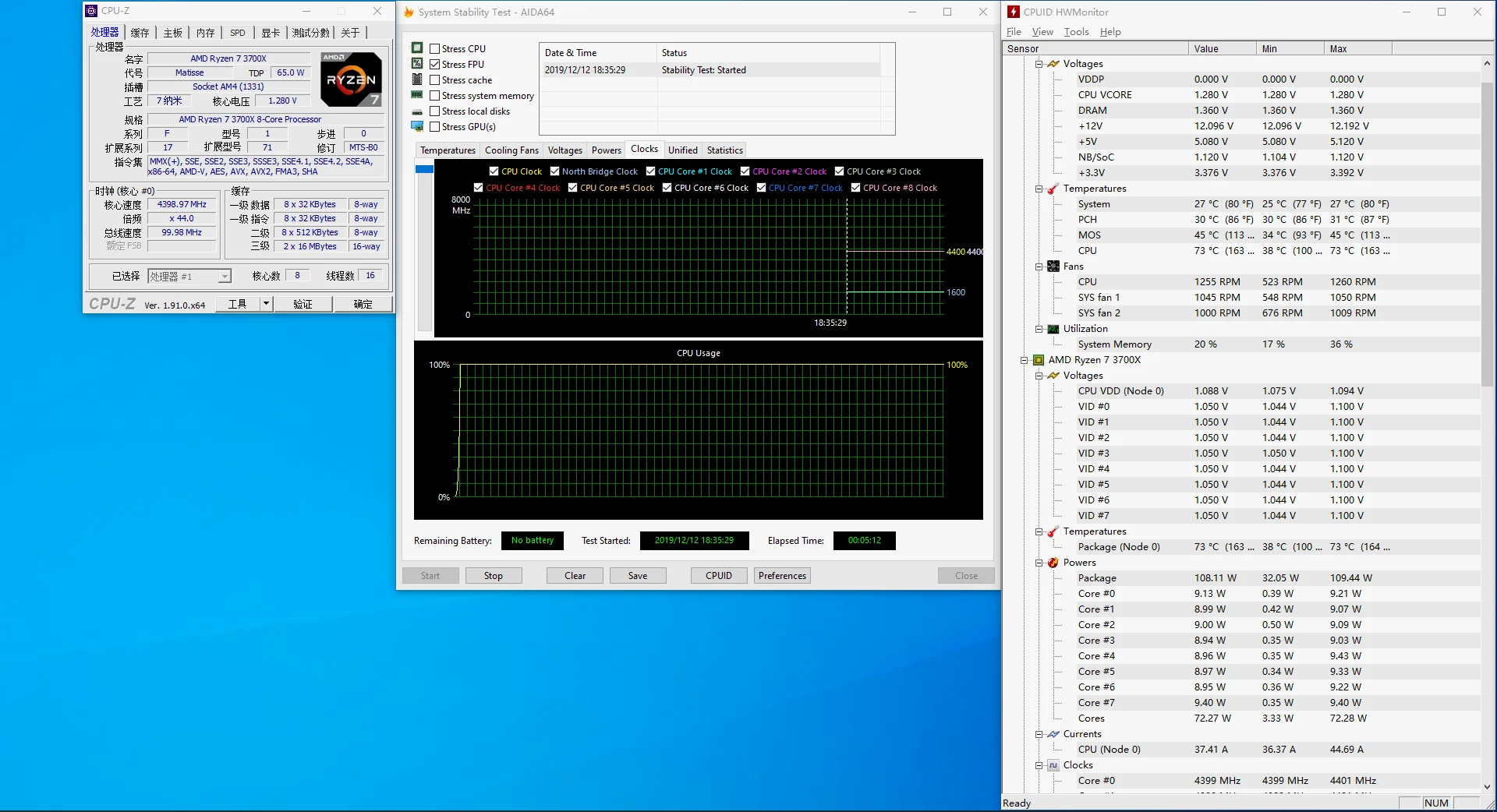Viewport: 1497px width, 812px height.
Task: Click the Currents icon in HWMonitor
Action: [x=1053, y=734]
